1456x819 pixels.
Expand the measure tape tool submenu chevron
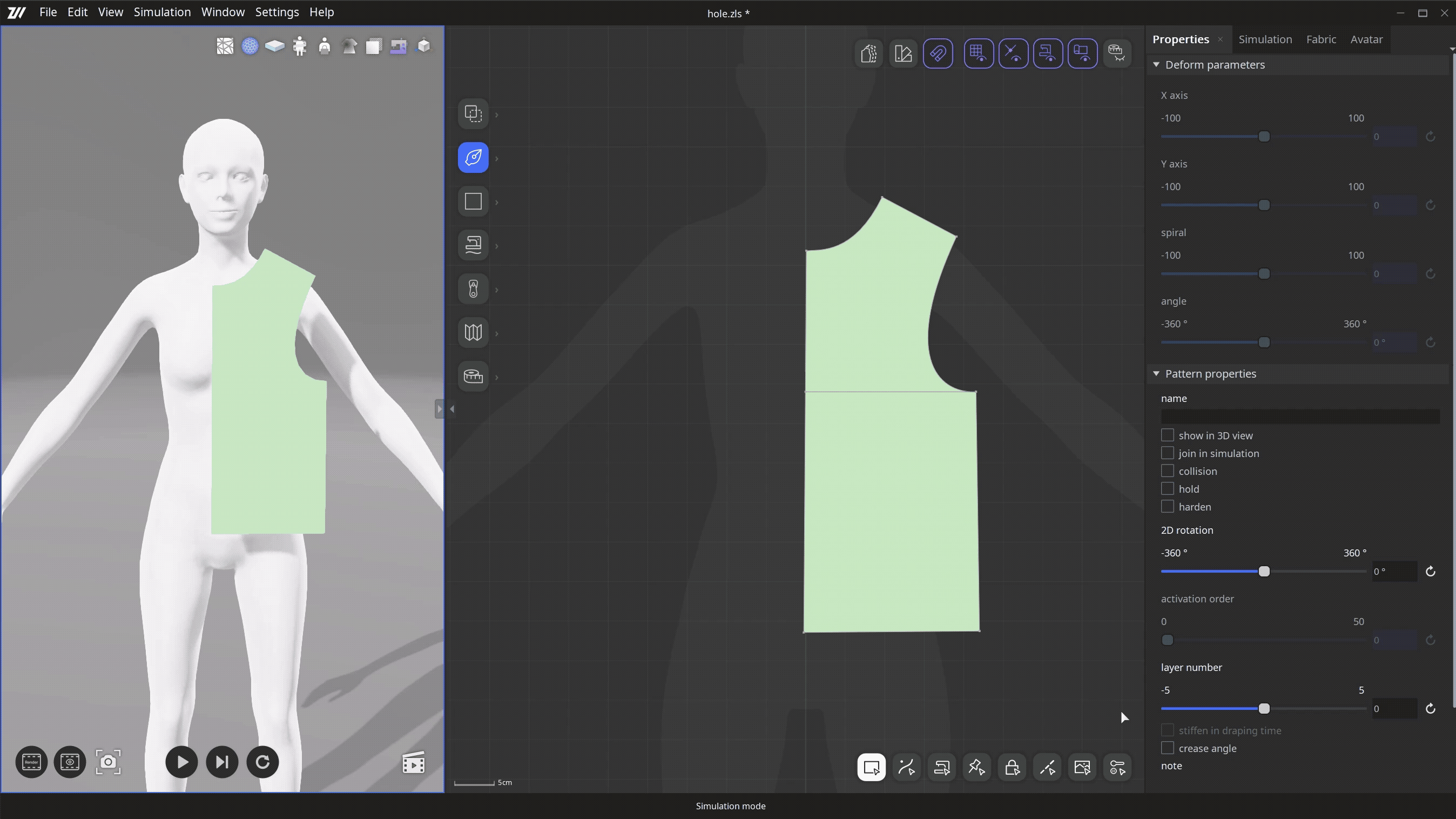[x=497, y=378]
